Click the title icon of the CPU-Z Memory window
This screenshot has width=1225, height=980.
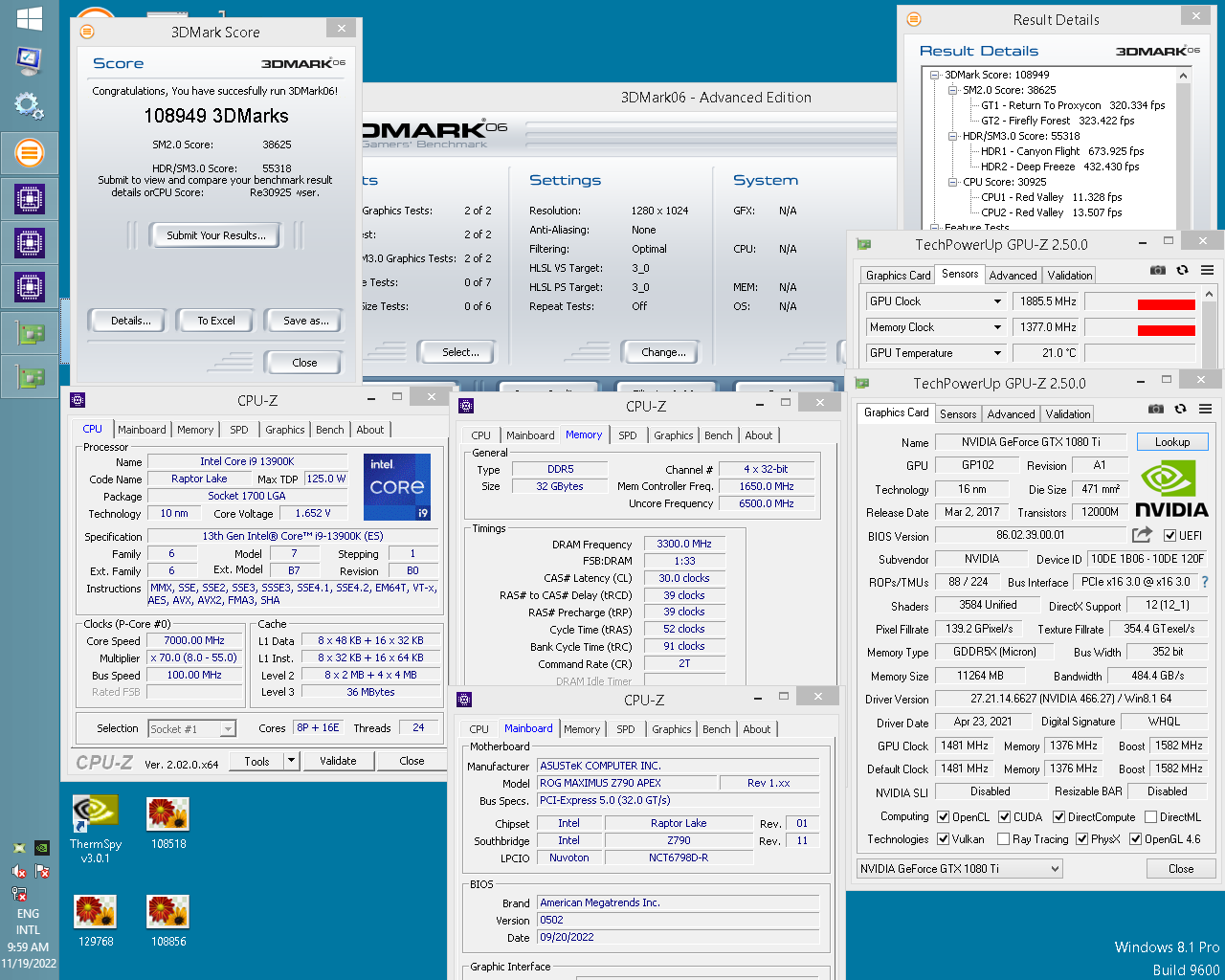pos(466,406)
